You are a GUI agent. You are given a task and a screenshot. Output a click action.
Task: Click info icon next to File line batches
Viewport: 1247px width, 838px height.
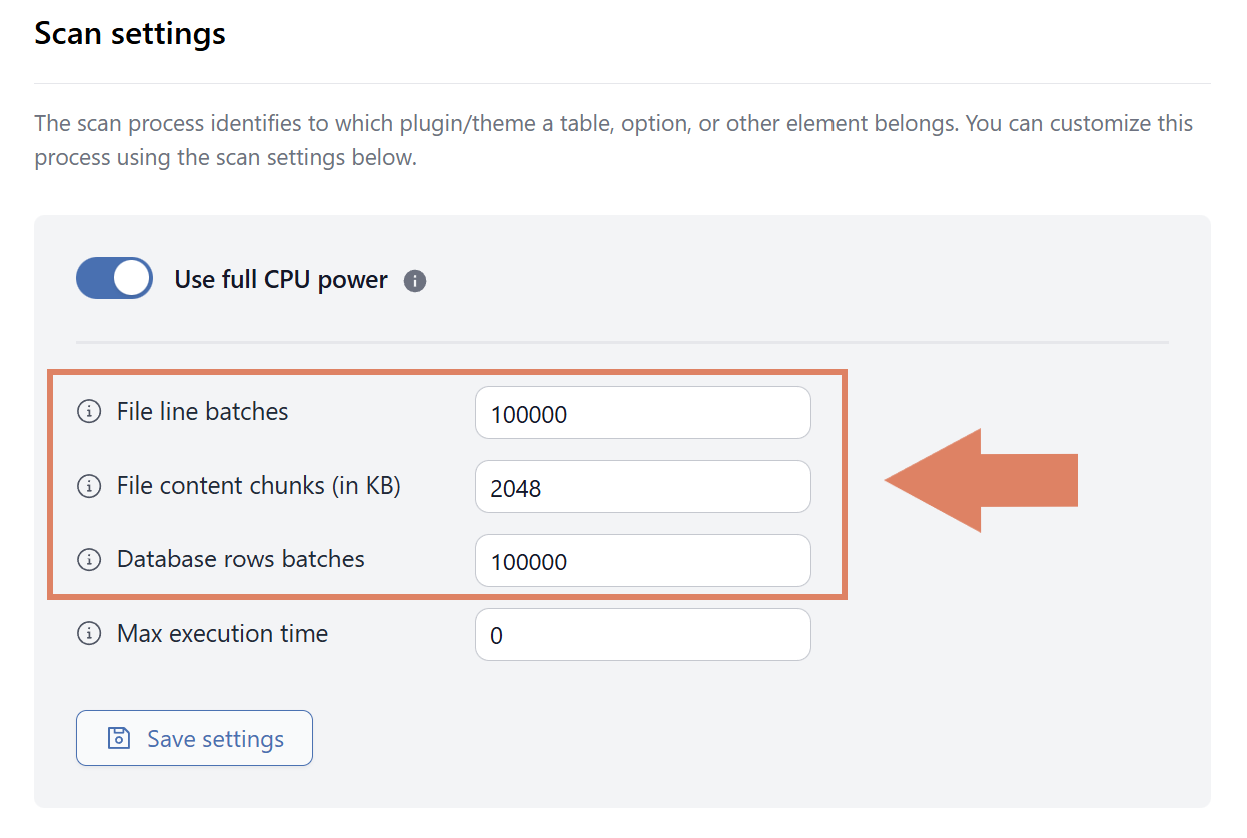click(x=89, y=411)
